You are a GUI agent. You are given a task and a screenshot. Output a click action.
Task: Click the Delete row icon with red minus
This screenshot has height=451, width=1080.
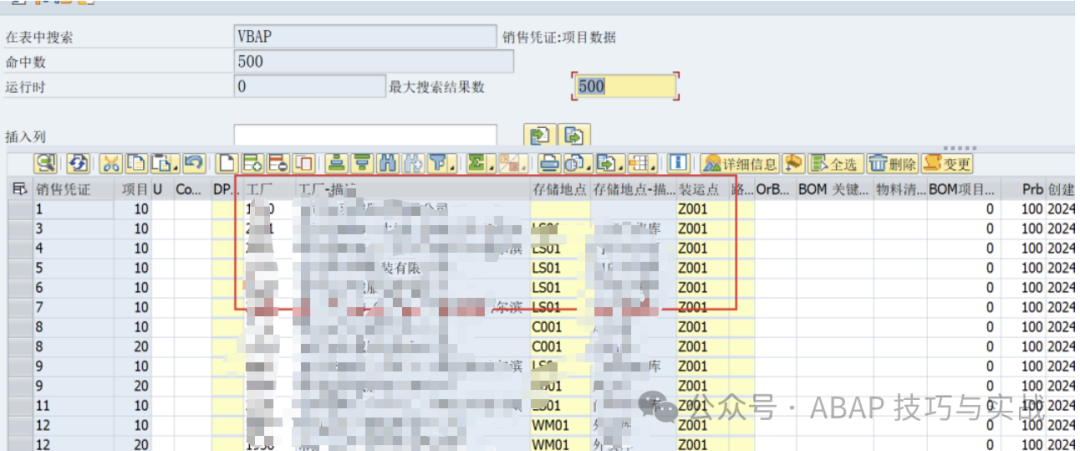pyautogui.click(x=278, y=163)
